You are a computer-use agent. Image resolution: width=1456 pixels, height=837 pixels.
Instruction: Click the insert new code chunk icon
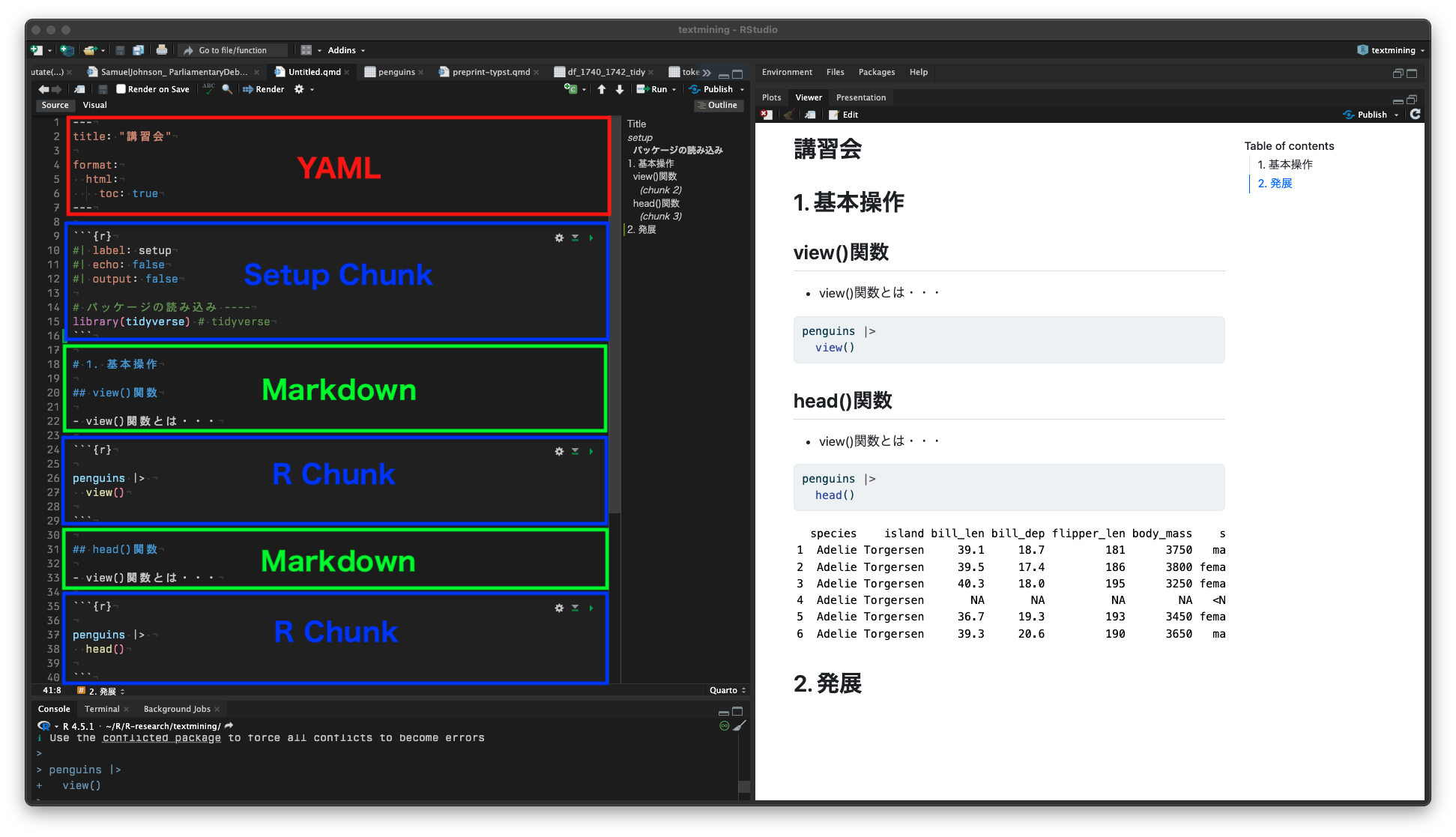571,89
